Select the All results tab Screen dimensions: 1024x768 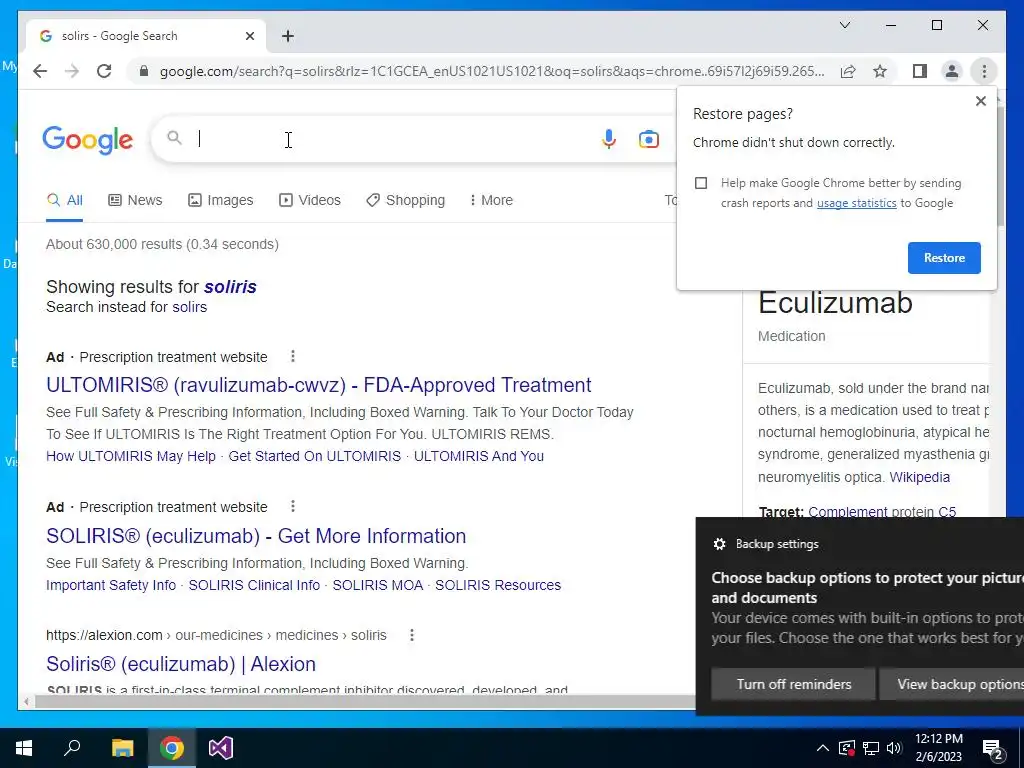coord(65,200)
